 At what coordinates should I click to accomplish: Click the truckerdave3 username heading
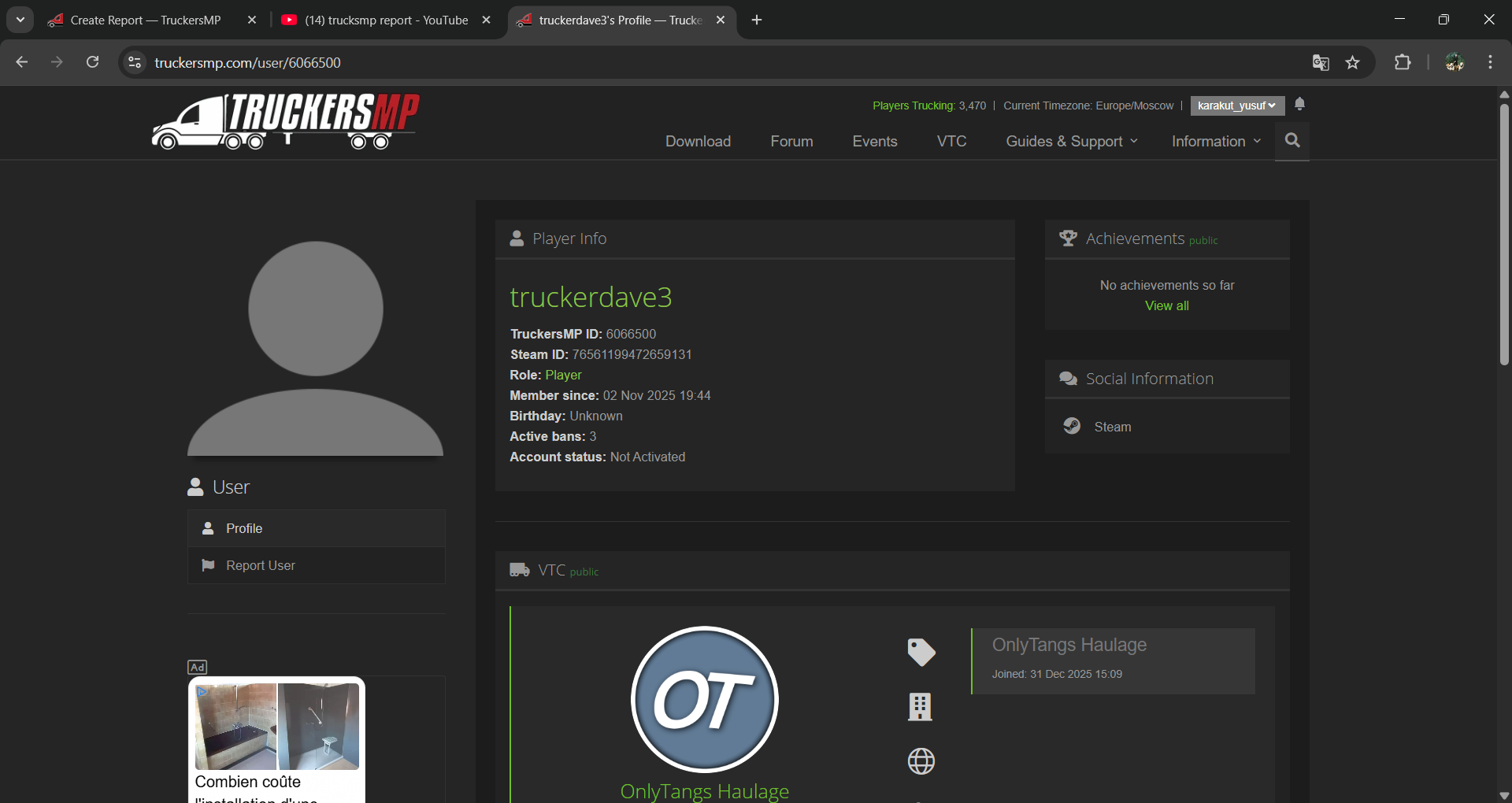[x=591, y=297]
